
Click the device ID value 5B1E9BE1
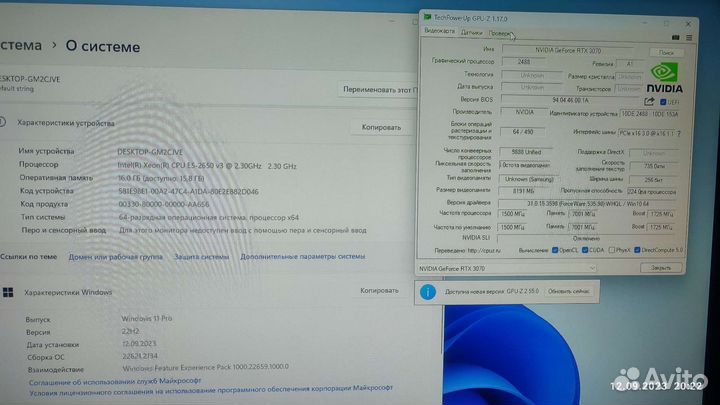pyautogui.click(x=188, y=191)
